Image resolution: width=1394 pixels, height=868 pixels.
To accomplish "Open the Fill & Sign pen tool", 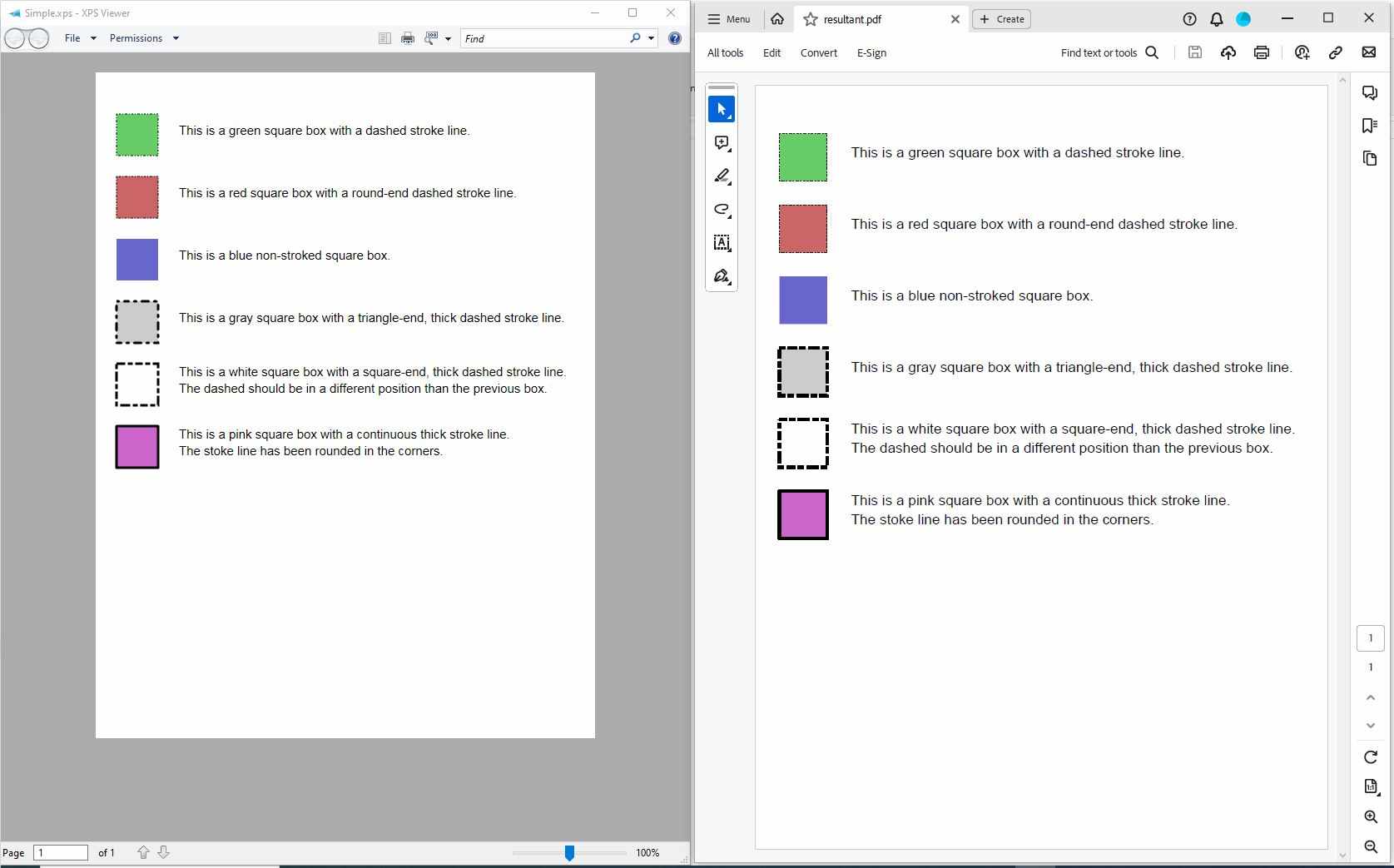I will (721, 275).
